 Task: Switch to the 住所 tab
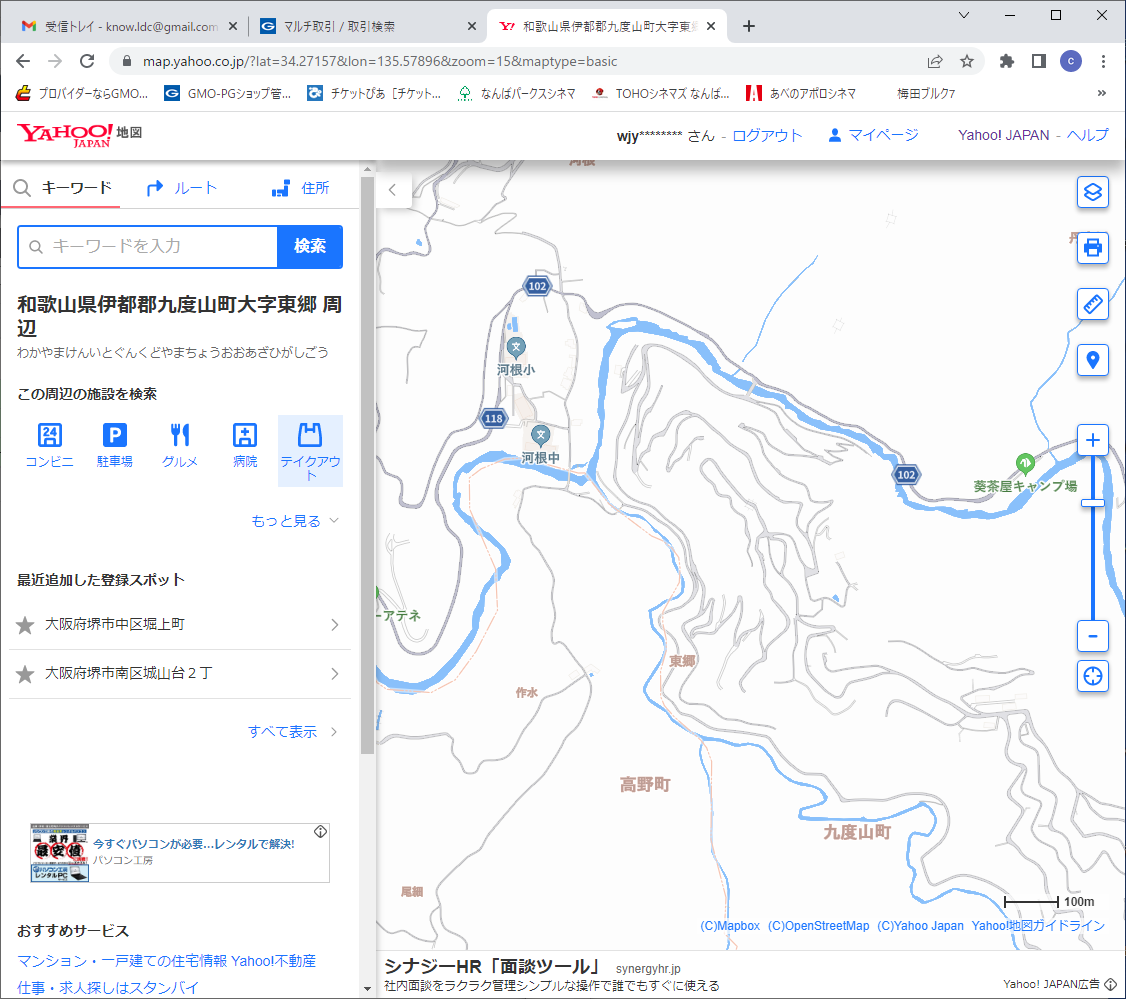coord(300,188)
